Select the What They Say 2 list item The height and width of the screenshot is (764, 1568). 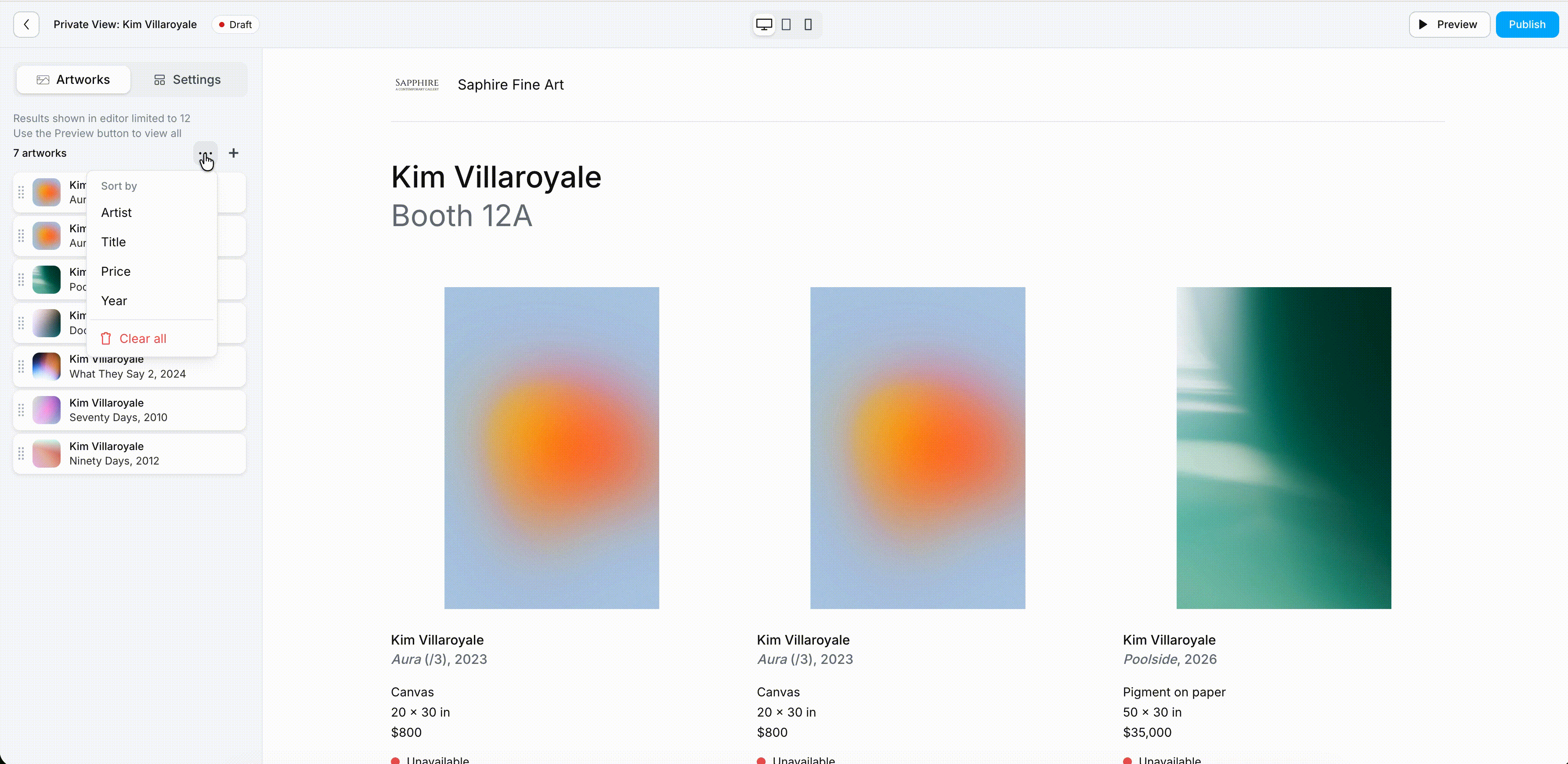click(129, 367)
